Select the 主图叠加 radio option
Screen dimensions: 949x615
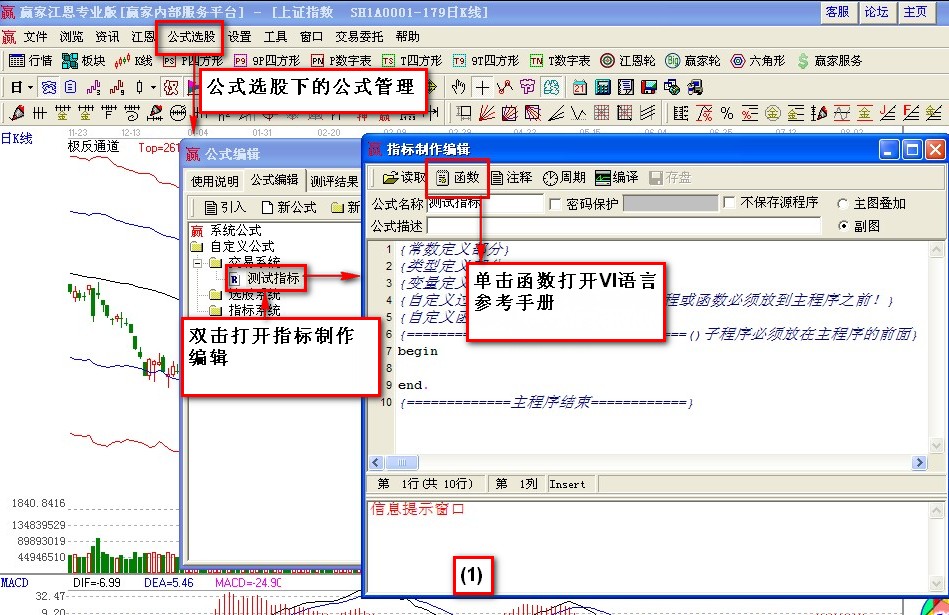tap(843, 203)
